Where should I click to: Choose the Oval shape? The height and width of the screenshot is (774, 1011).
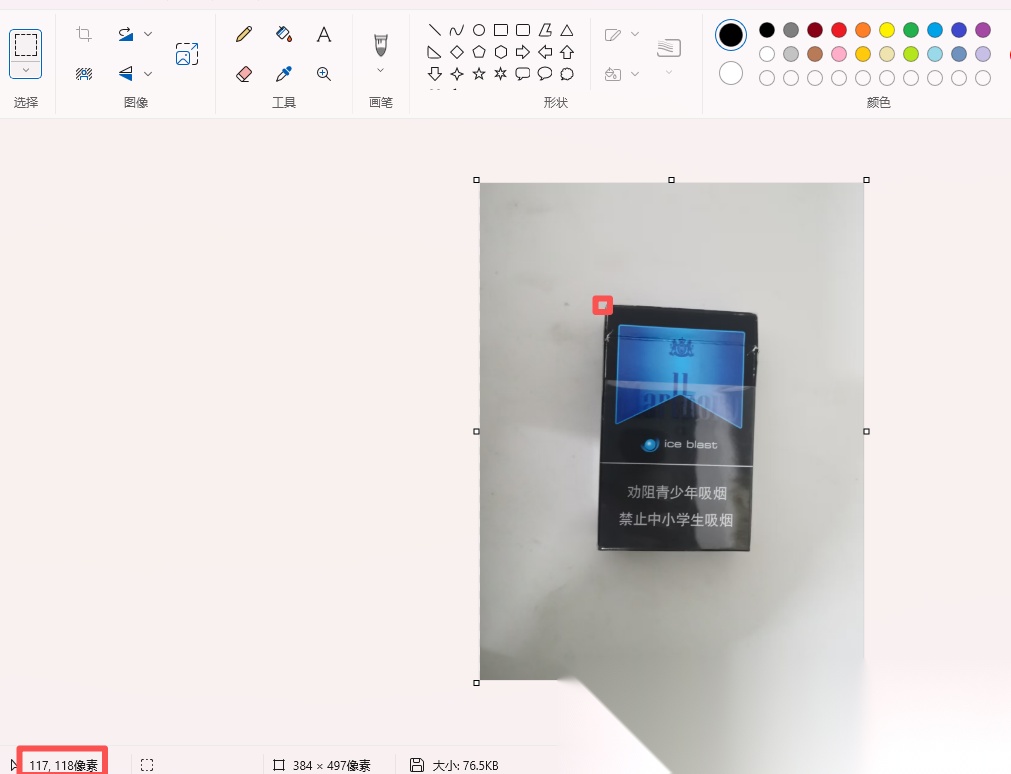(478, 30)
